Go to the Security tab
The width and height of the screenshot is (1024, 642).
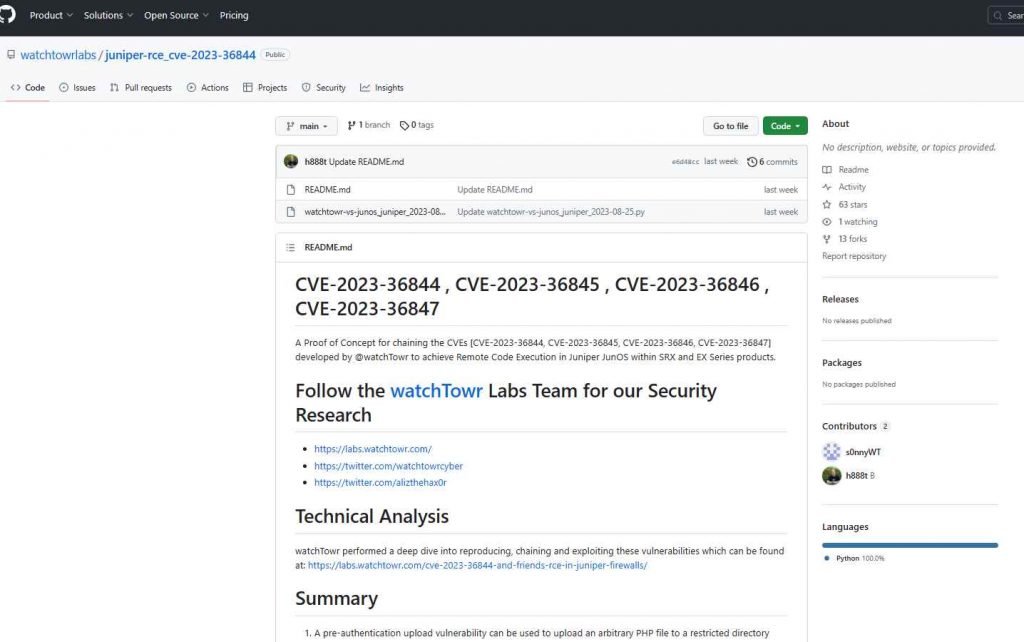pos(324,88)
